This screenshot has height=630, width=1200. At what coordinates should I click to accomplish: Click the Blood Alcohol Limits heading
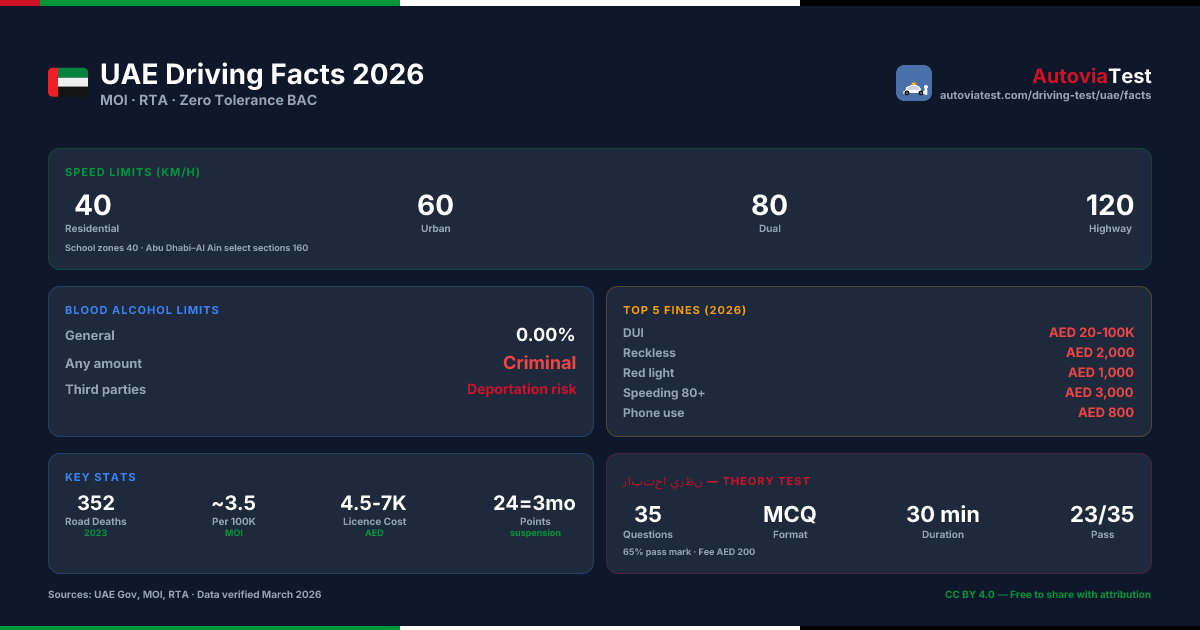(142, 310)
